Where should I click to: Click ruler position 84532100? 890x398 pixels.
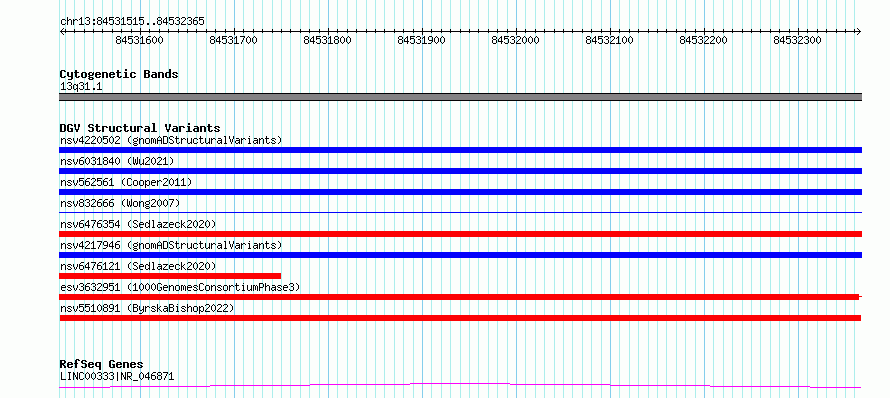(x=609, y=40)
